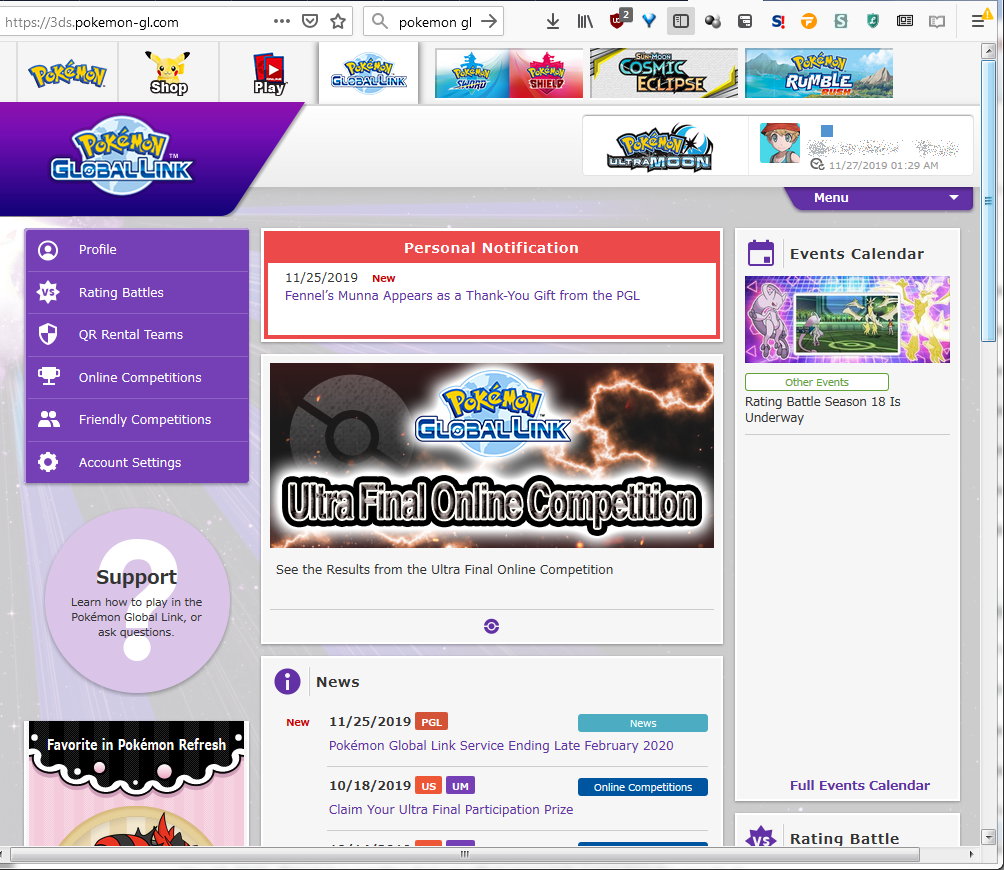Open the Support help circle

click(137, 600)
